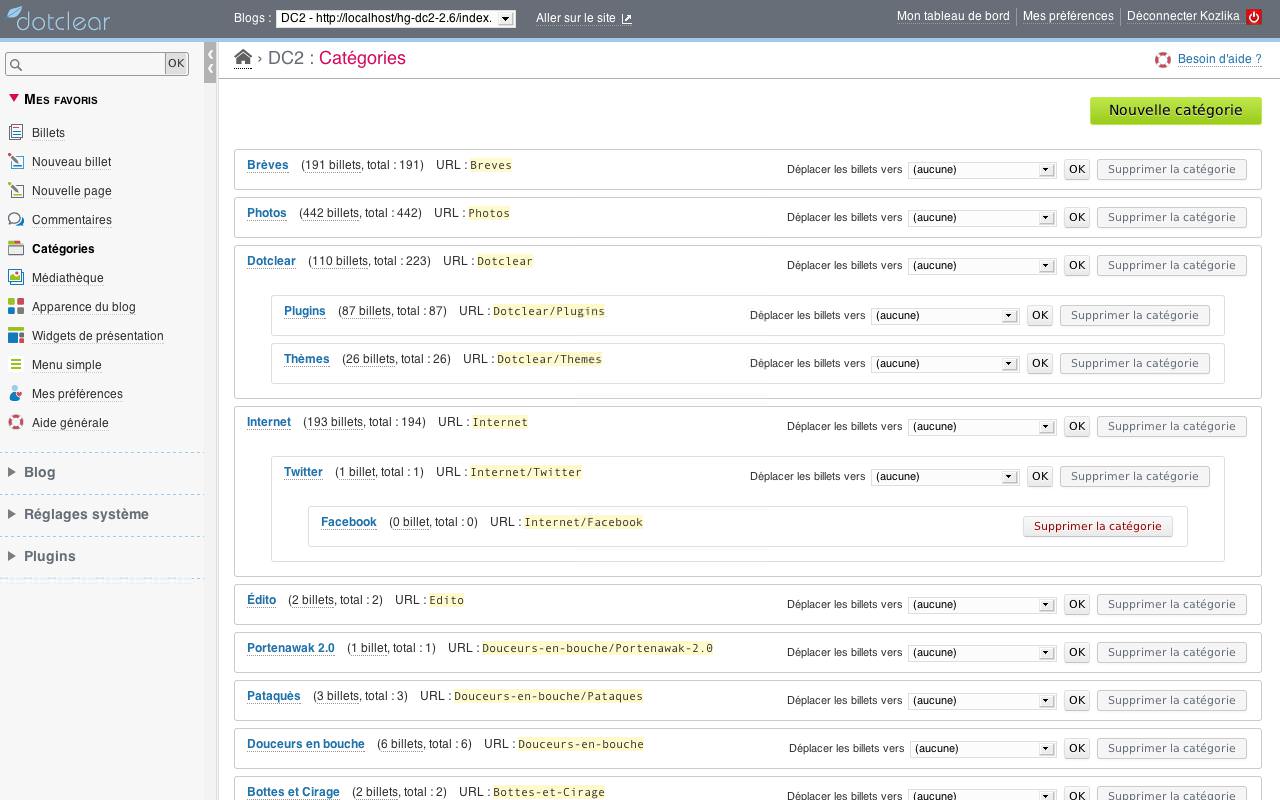Click the Billets icon in the sidebar
1280x800 pixels.
pos(15,133)
